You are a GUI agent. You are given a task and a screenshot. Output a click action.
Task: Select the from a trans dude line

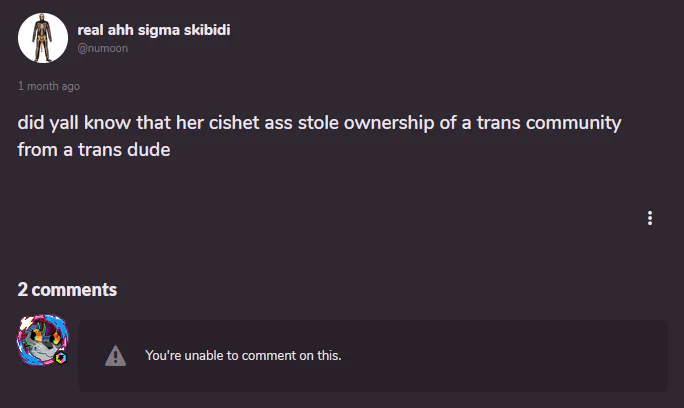pyautogui.click(x=94, y=150)
